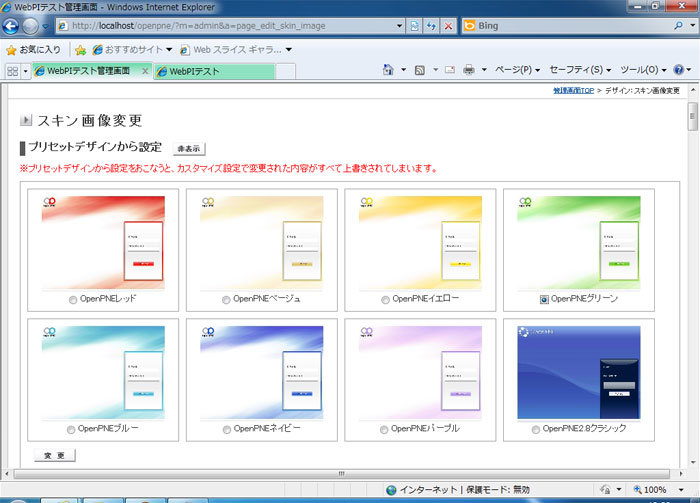This screenshot has width=700, height=503.
Task: Click the Compatibility View icon
Action: 414,26
